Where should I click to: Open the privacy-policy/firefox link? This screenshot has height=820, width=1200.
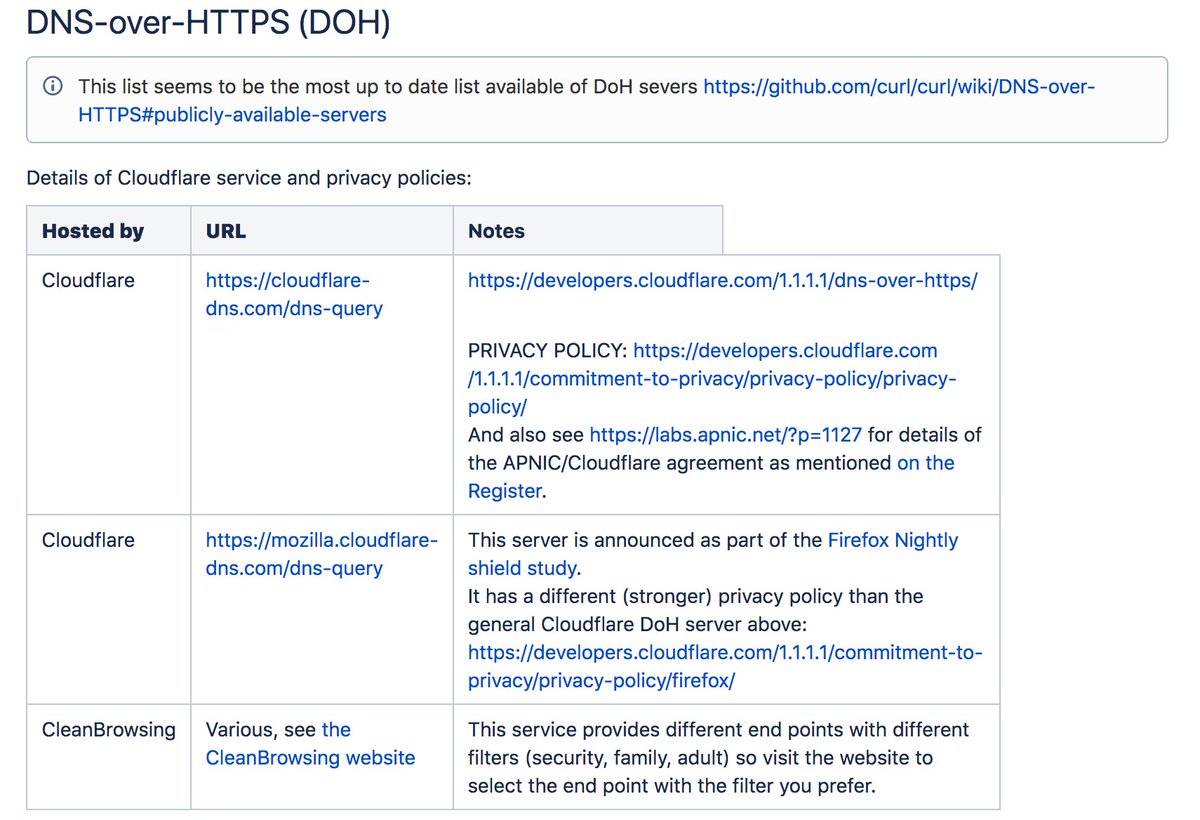(x=725, y=666)
